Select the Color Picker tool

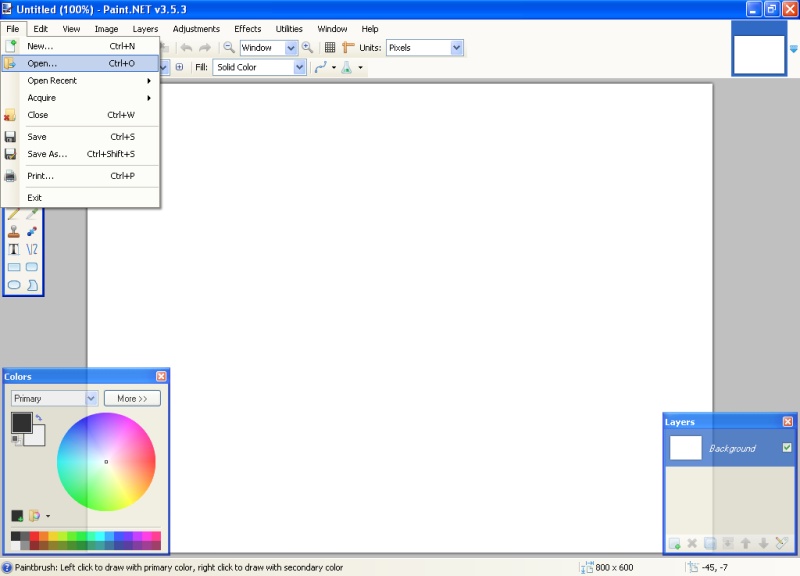[x=29, y=214]
